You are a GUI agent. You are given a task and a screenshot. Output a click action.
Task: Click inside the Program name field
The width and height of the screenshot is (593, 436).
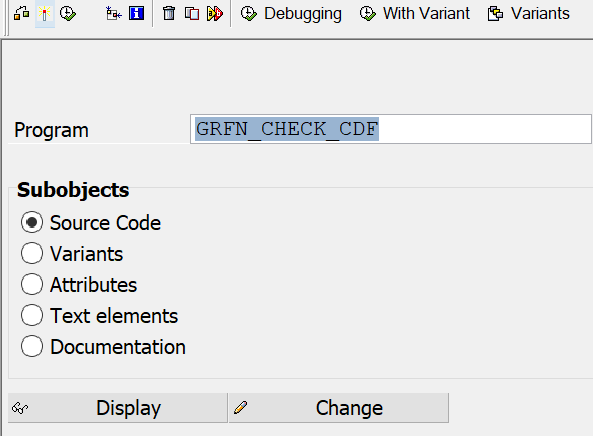[x=391, y=129]
